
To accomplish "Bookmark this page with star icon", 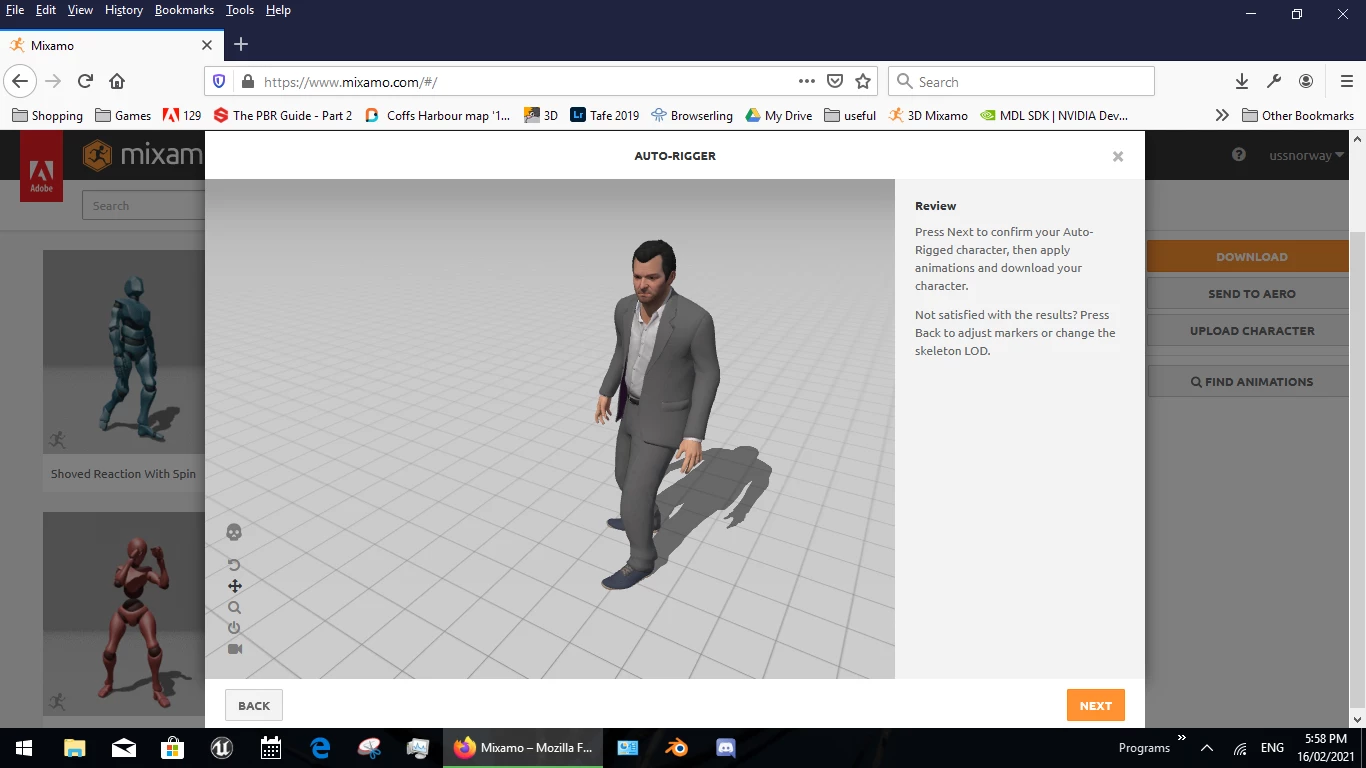I will pyautogui.click(x=863, y=82).
